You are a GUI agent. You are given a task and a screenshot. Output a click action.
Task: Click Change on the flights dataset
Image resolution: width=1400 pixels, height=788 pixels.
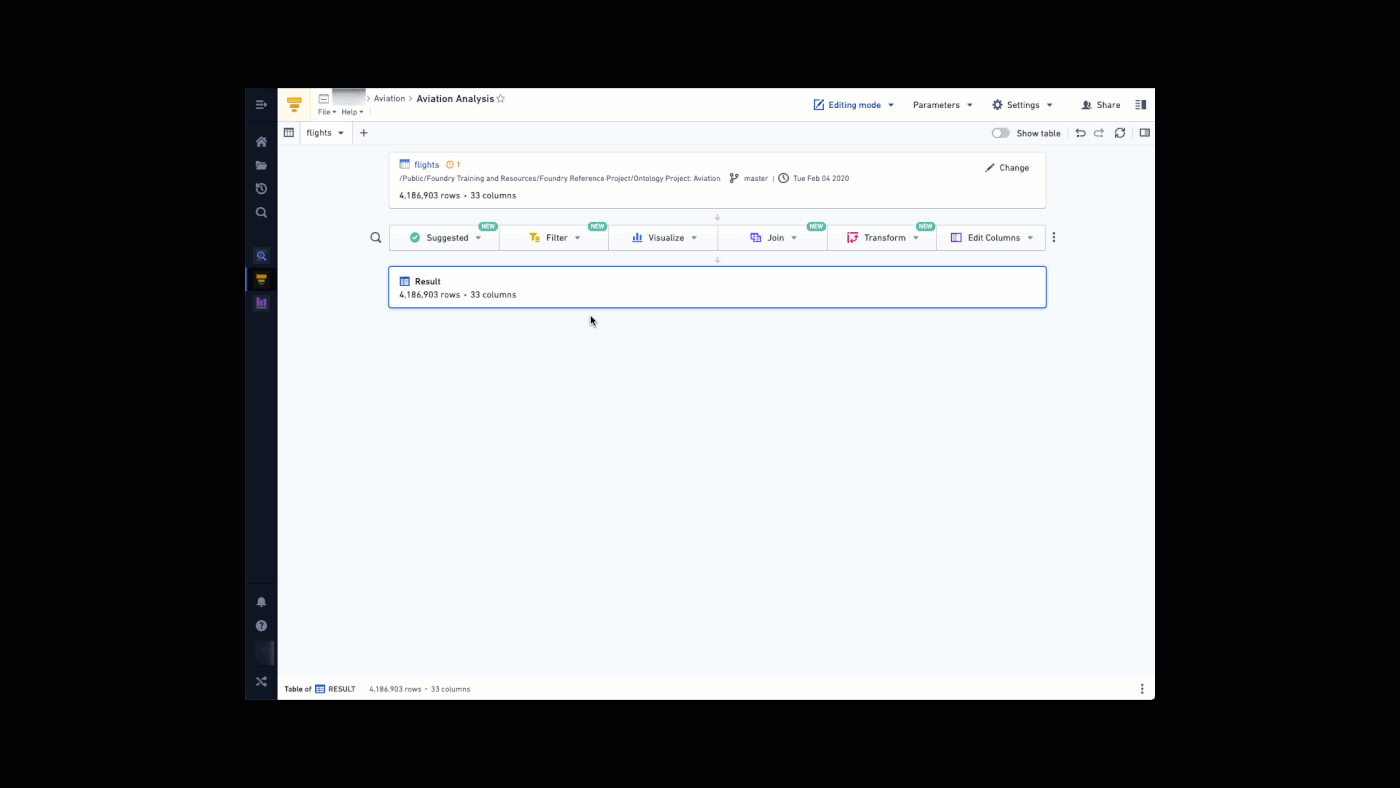(1006, 168)
